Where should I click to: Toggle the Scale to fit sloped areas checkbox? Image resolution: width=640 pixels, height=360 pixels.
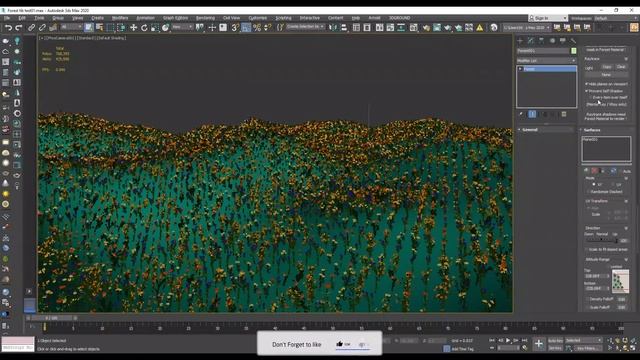(587, 249)
